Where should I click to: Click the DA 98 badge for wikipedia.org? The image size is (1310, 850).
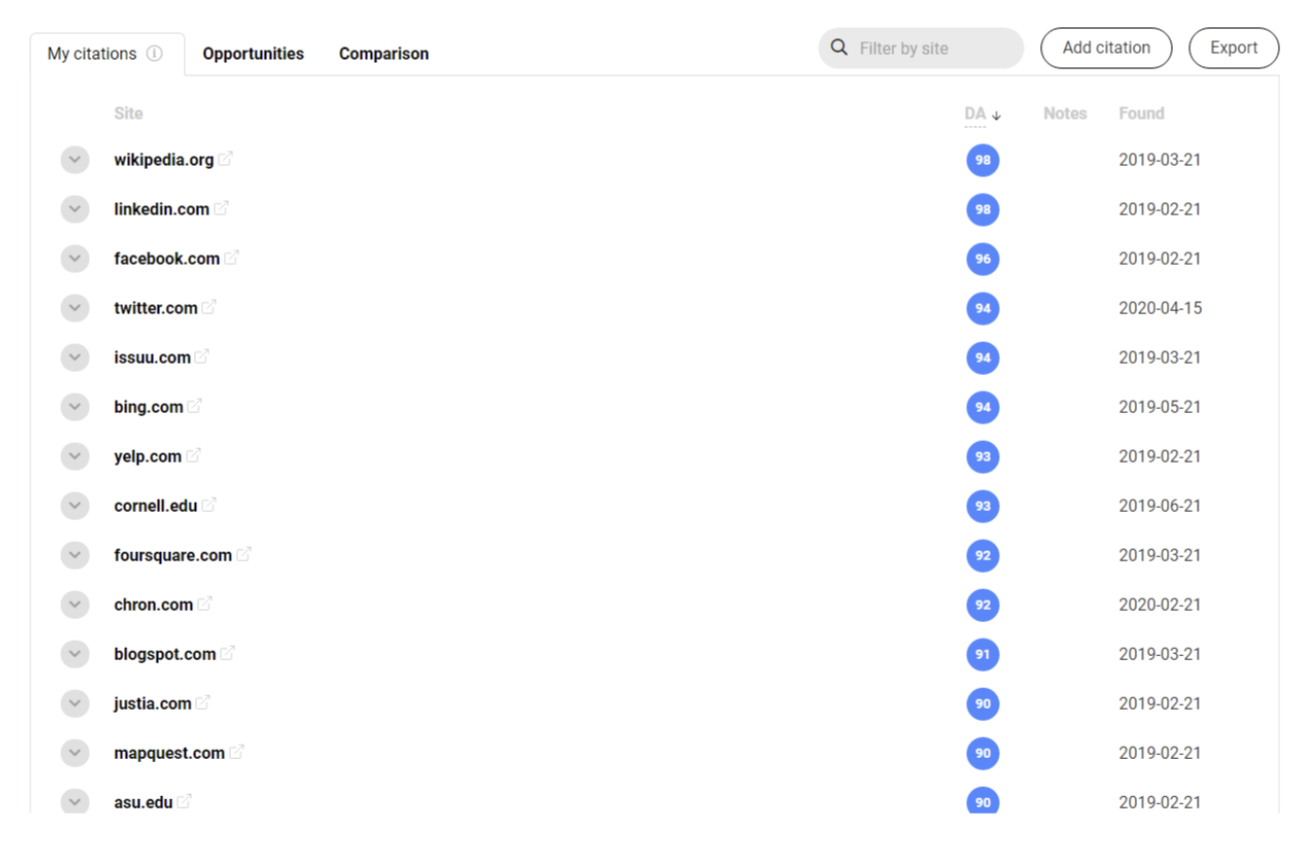983,160
